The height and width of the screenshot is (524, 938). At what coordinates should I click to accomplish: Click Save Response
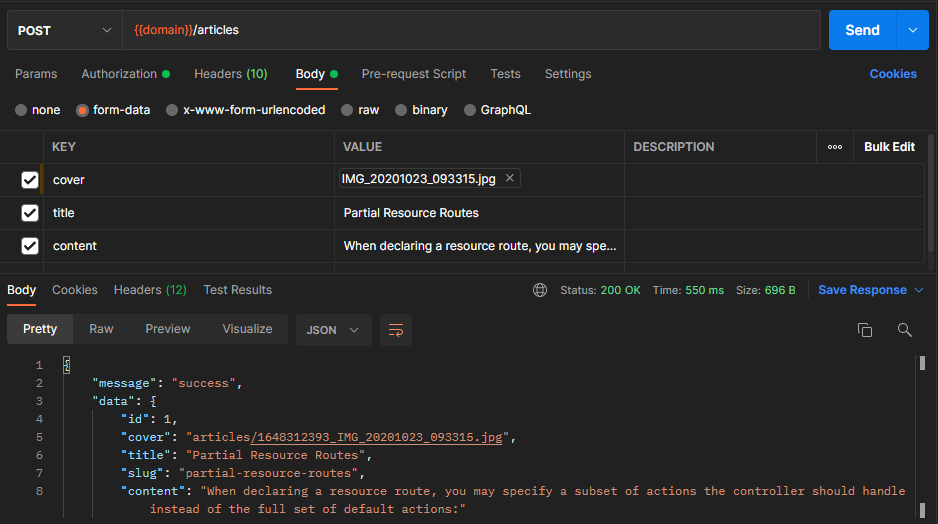click(x=863, y=290)
